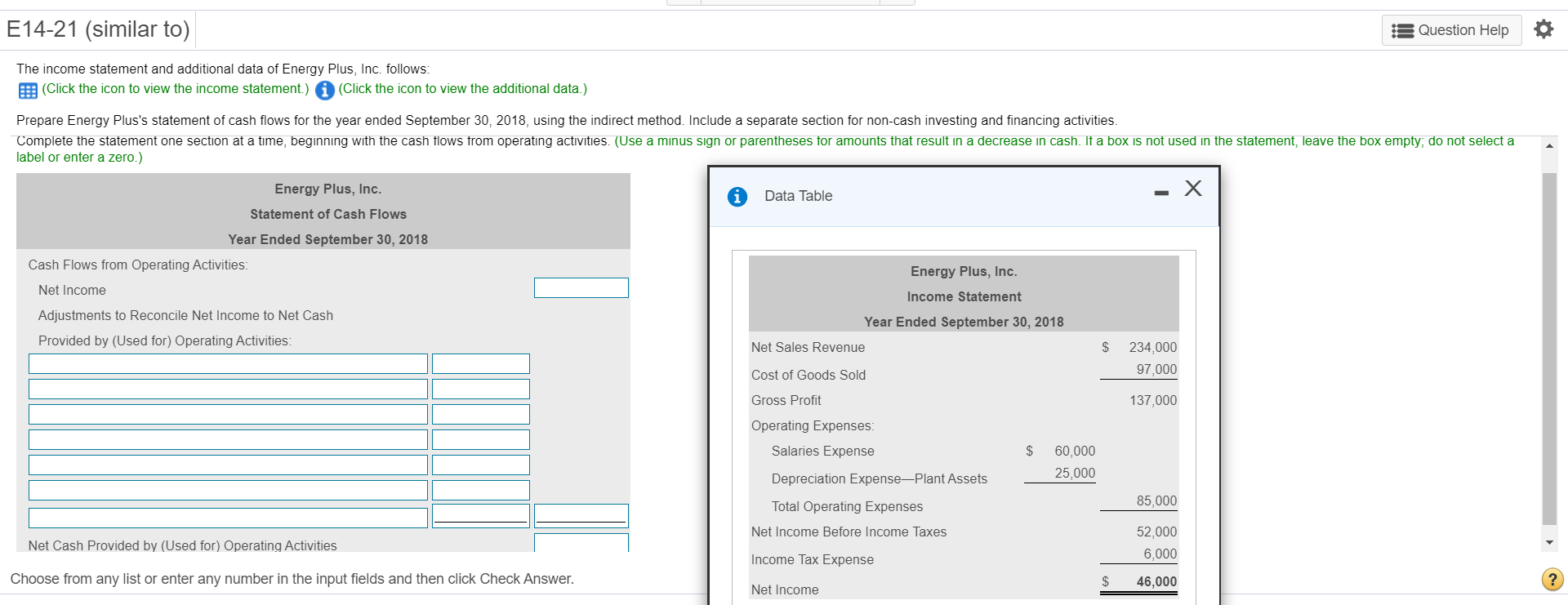Click the scroll up arrow of the statement panel

tap(1549, 145)
